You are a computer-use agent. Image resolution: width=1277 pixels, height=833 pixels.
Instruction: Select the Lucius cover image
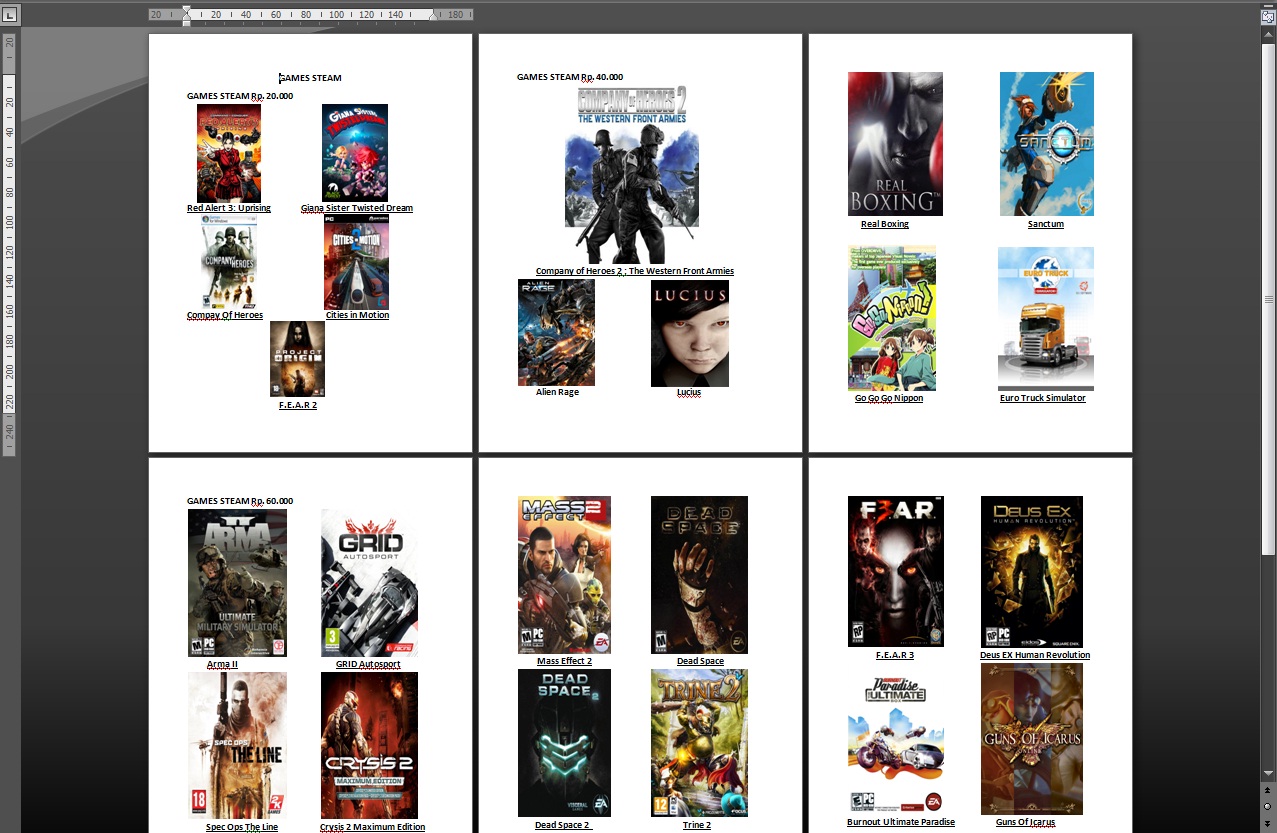pyautogui.click(x=690, y=333)
